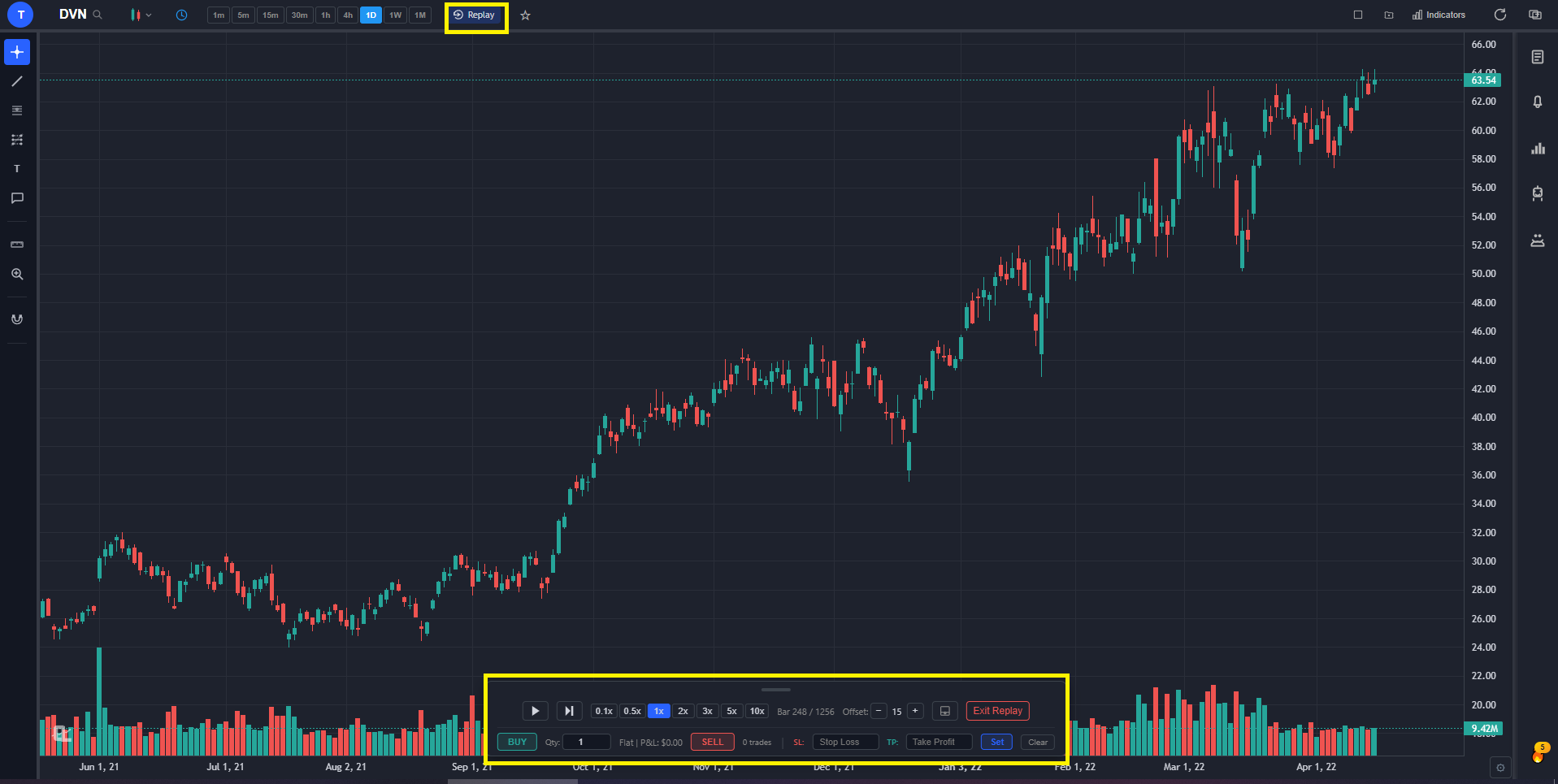Focus the Stop Loss input field
Viewport: 1558px width, 784px height.
(x=846, y=742)
